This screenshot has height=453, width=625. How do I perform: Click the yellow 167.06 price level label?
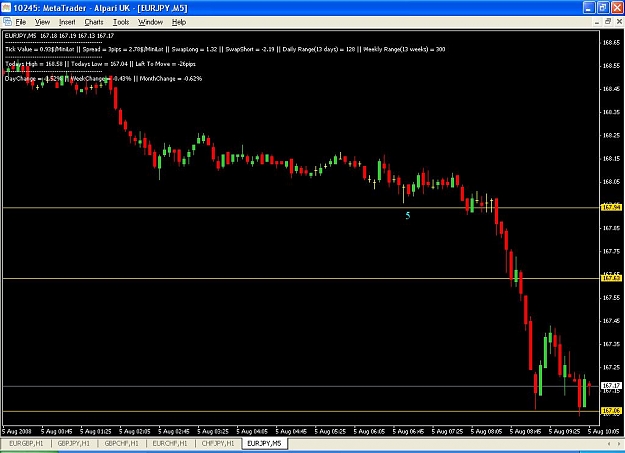click(x=611, y=411)
